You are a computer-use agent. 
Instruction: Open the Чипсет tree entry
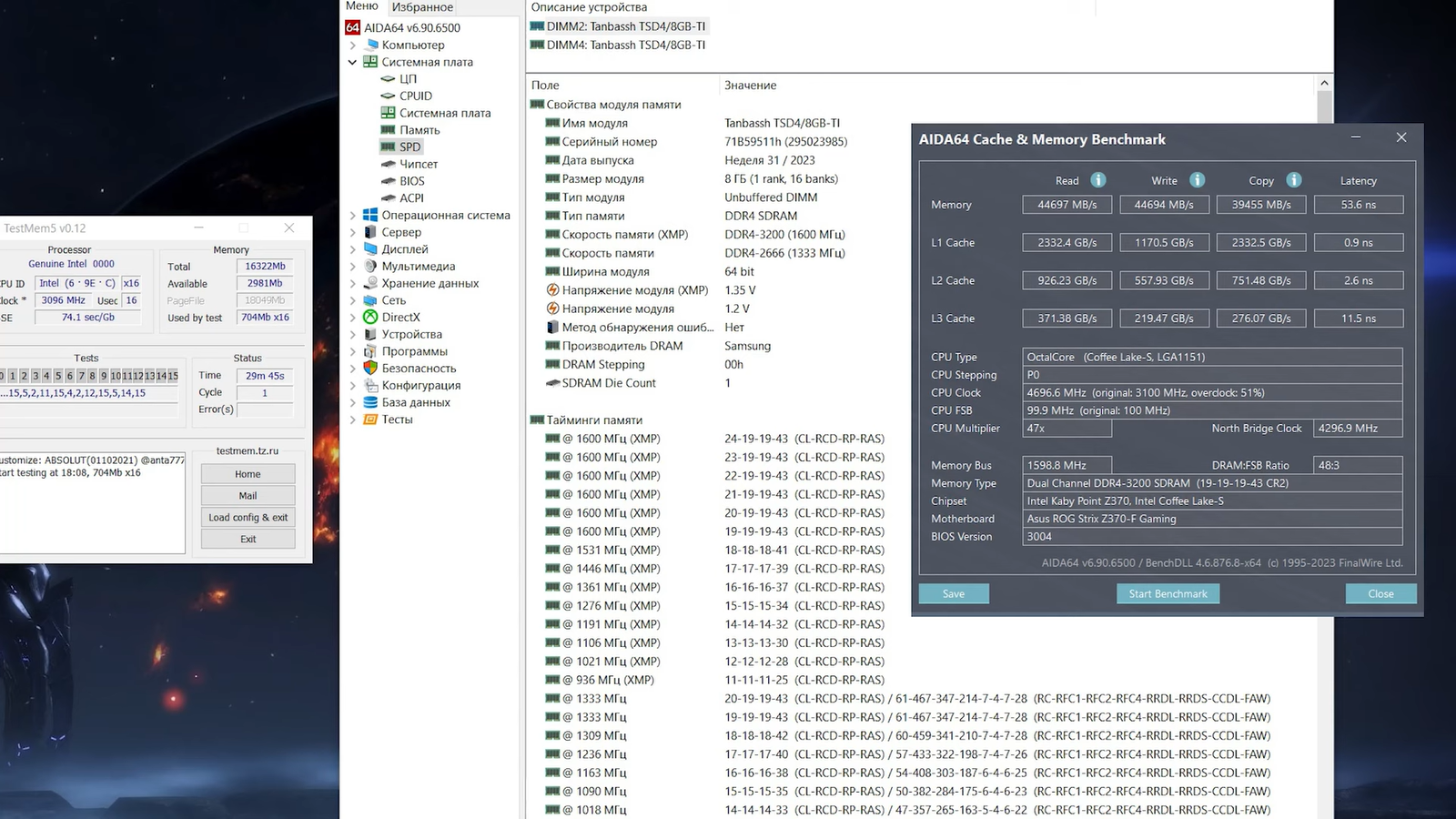tap(419, 164)
